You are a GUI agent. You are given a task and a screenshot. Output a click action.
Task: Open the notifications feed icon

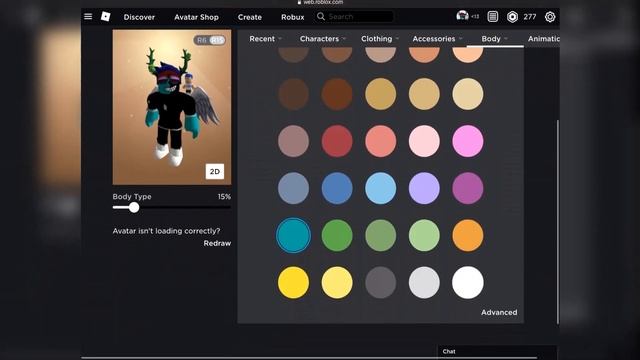(x=493, y=17)
